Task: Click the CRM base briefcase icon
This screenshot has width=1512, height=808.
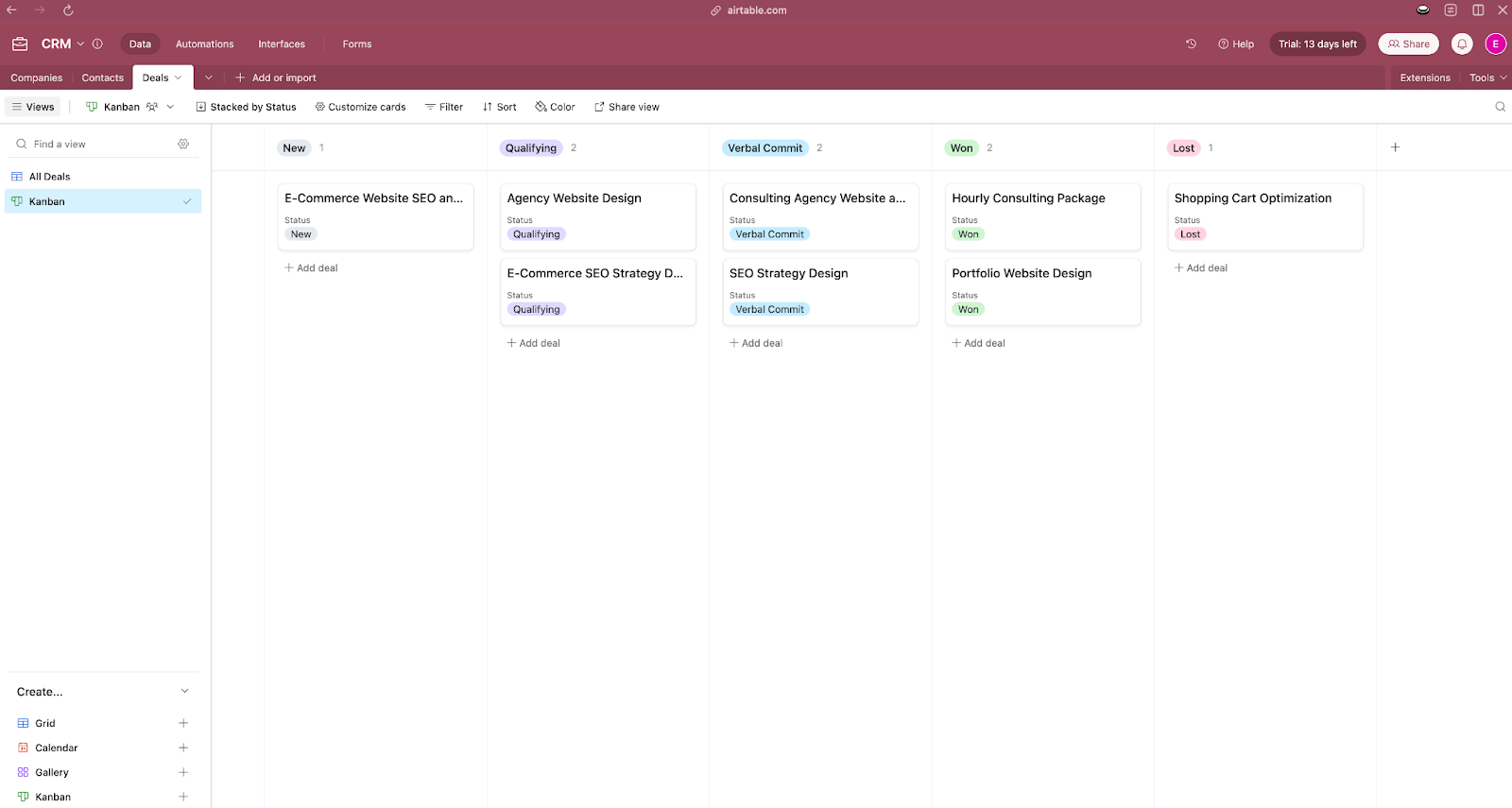Action: pos(20,43)
